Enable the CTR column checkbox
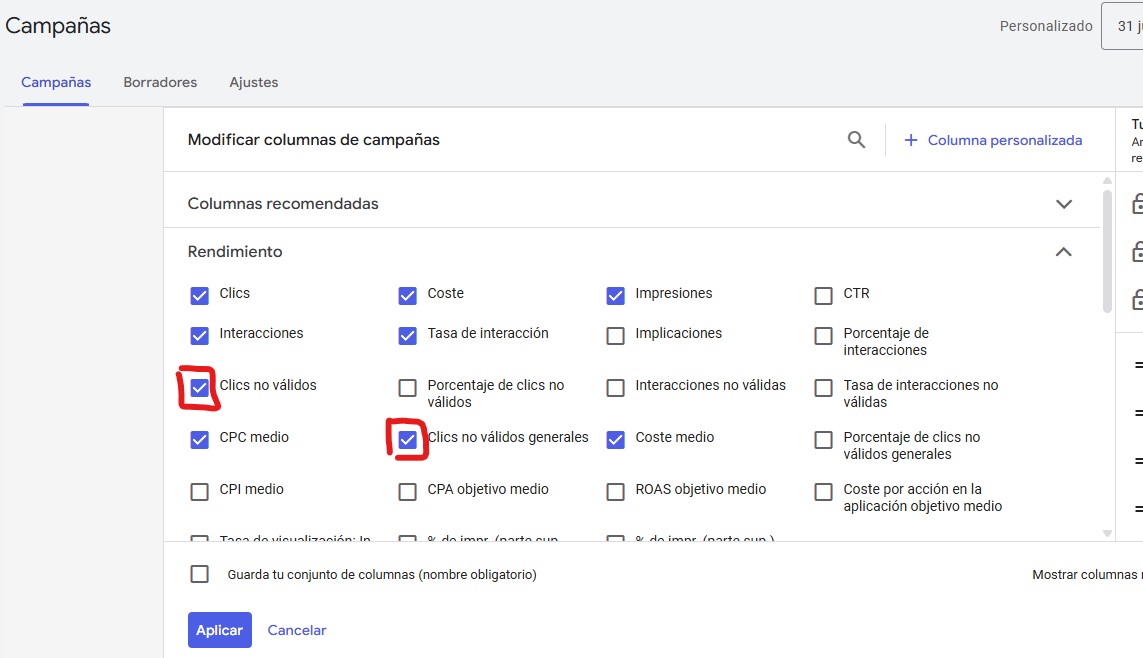The width and height of the screenshot is (1143, 658). 823,295
